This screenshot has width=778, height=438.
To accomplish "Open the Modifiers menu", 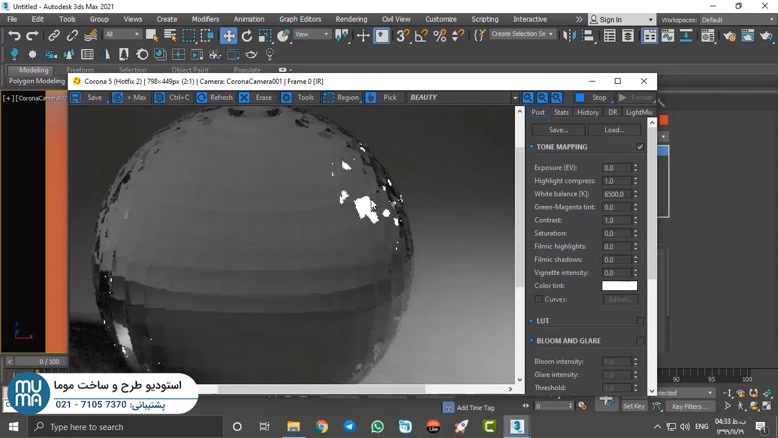I will coord(205,19).
